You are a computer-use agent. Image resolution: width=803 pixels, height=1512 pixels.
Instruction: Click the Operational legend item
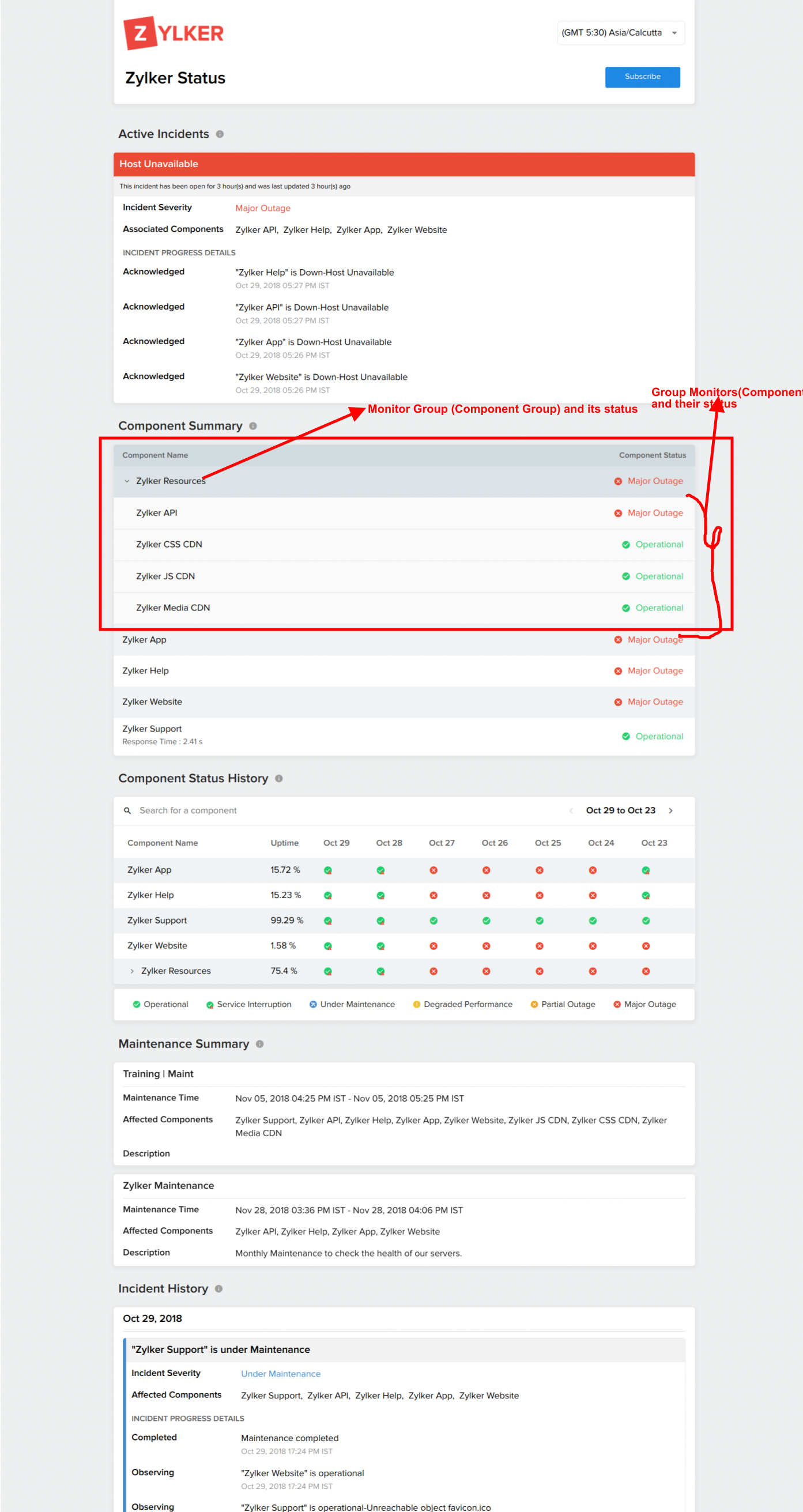tap(160, 1004)
